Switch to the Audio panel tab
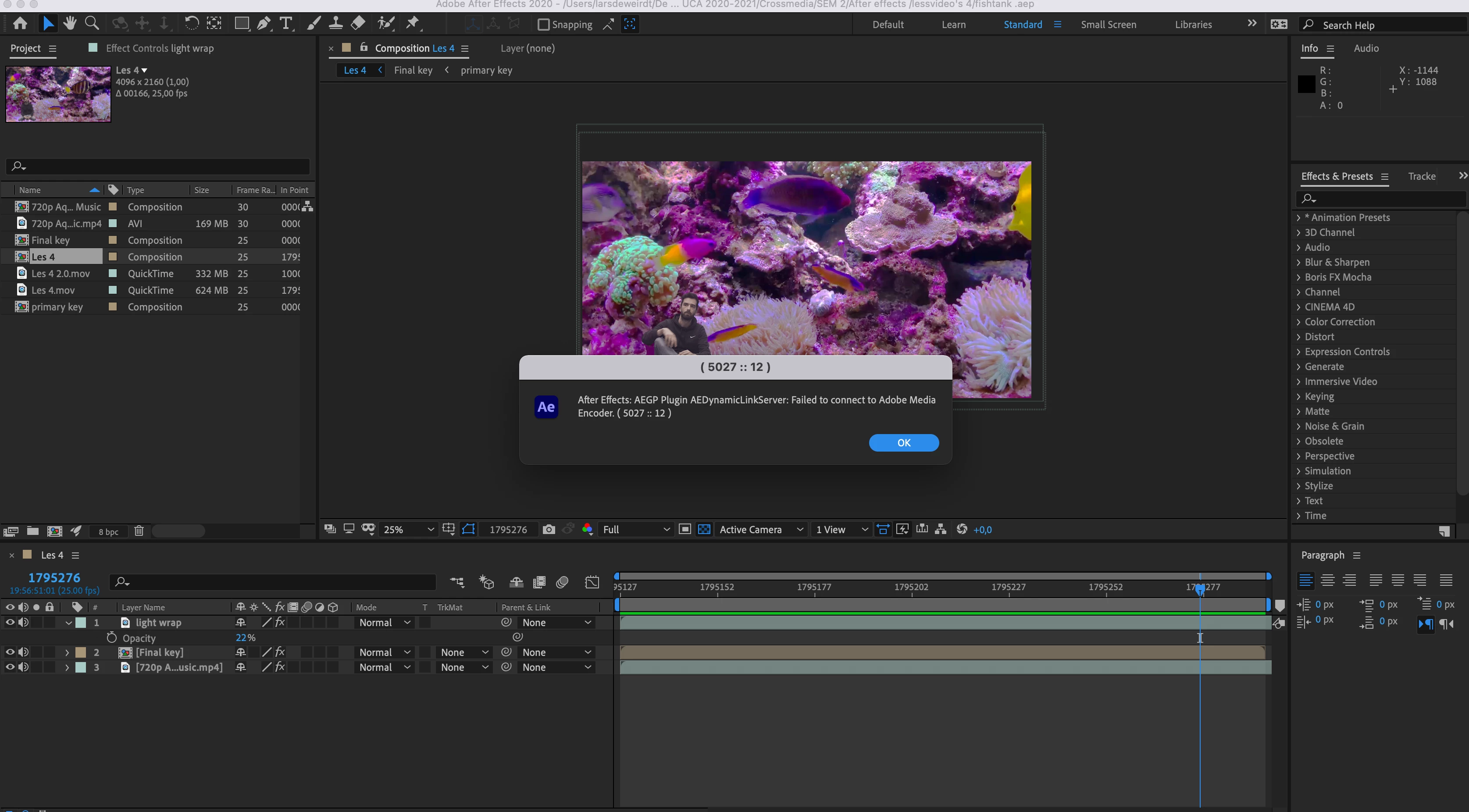The image size is (1469, 812). (1366, 49)
